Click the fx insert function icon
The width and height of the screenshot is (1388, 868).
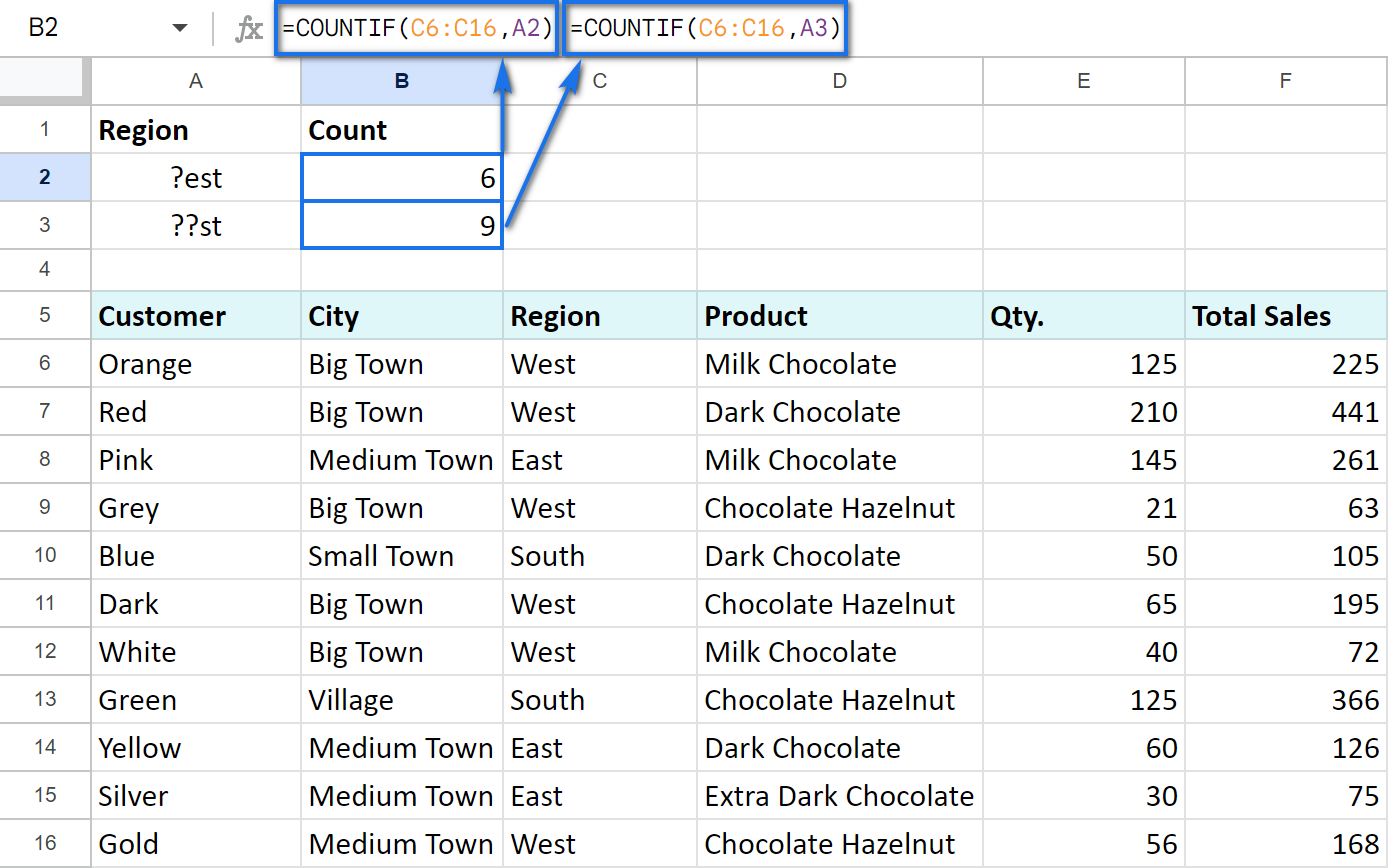[252, 27]
